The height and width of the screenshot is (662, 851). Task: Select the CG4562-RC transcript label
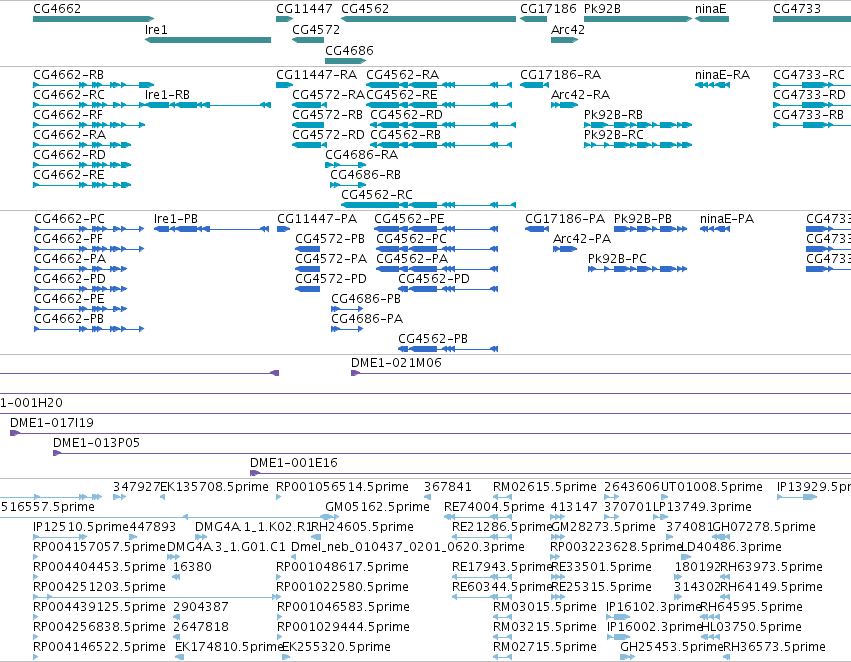point(377,195)
